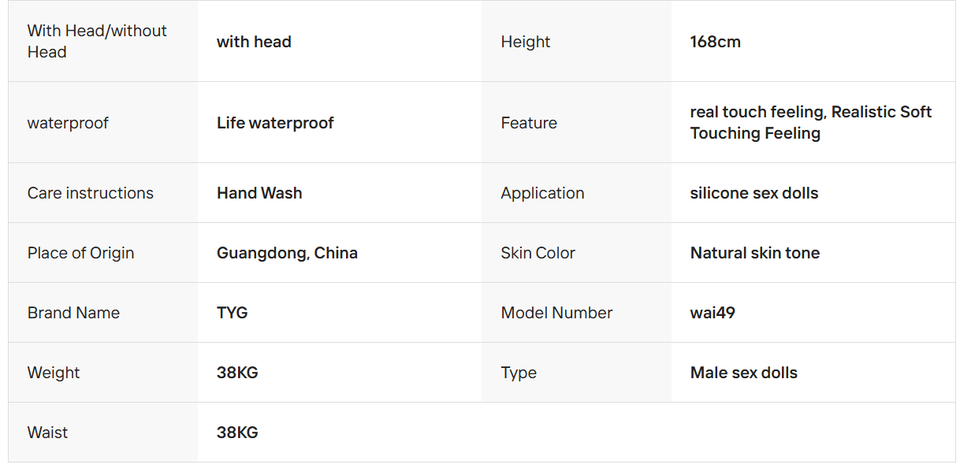Click the "Height" attribute label

pyautogui.click(x=526, y=42)
